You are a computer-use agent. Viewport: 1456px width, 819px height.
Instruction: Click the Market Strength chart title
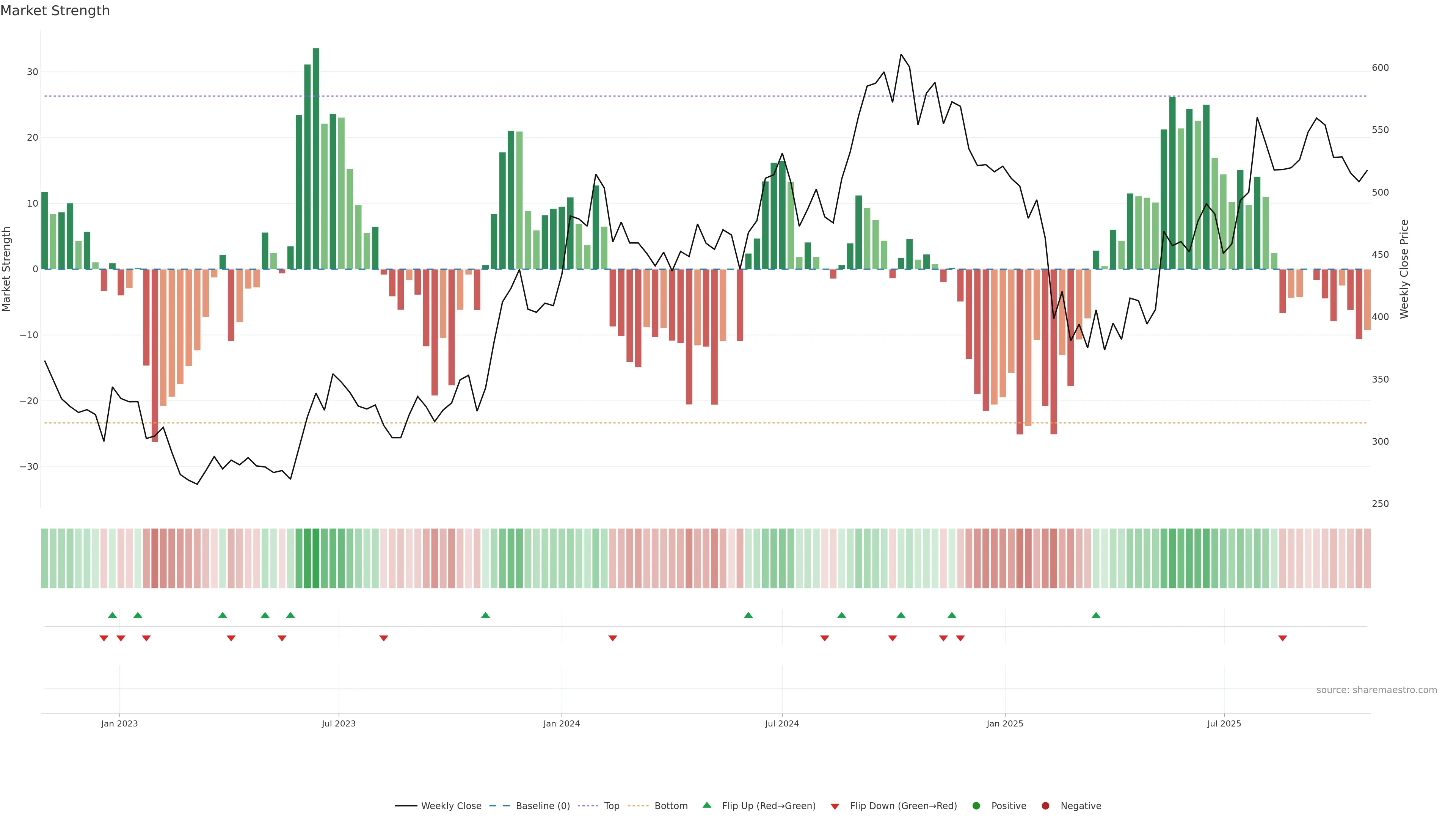pos(55,11)
